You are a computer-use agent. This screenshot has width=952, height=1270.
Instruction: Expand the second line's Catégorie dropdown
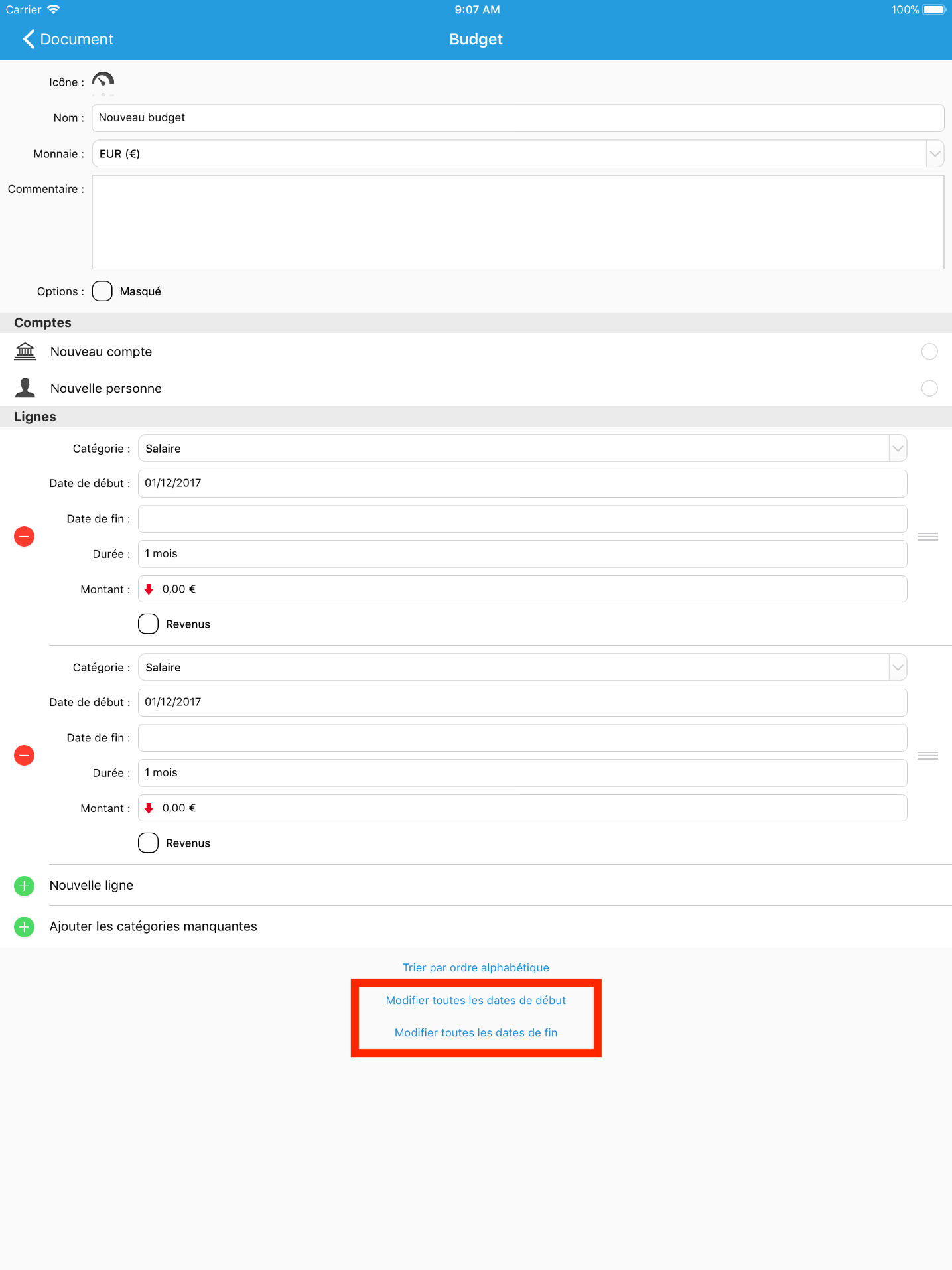[897, 668]
